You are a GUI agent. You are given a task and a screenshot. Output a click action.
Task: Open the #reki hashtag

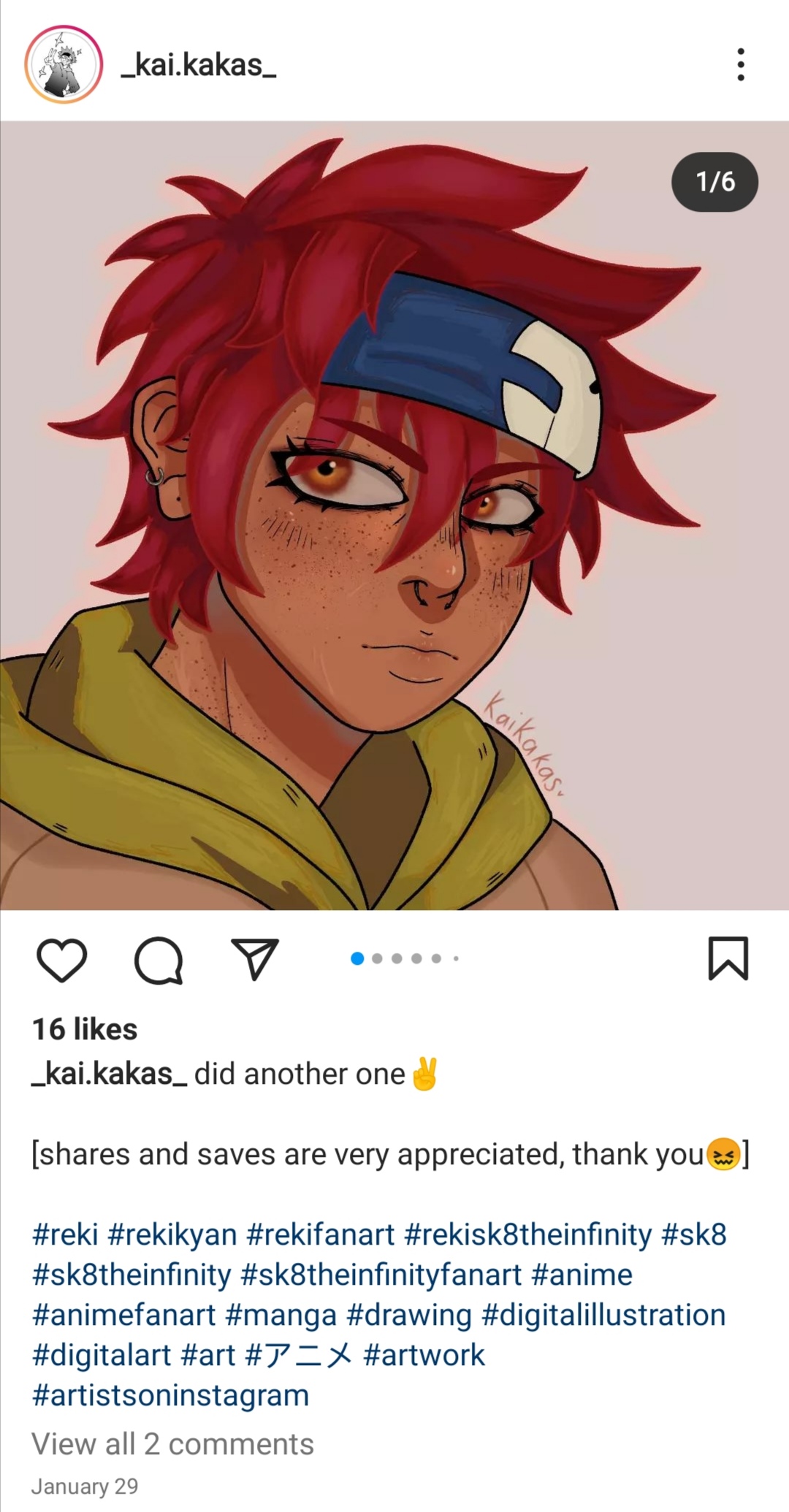pyautogui.click(x=65, y=1234)
